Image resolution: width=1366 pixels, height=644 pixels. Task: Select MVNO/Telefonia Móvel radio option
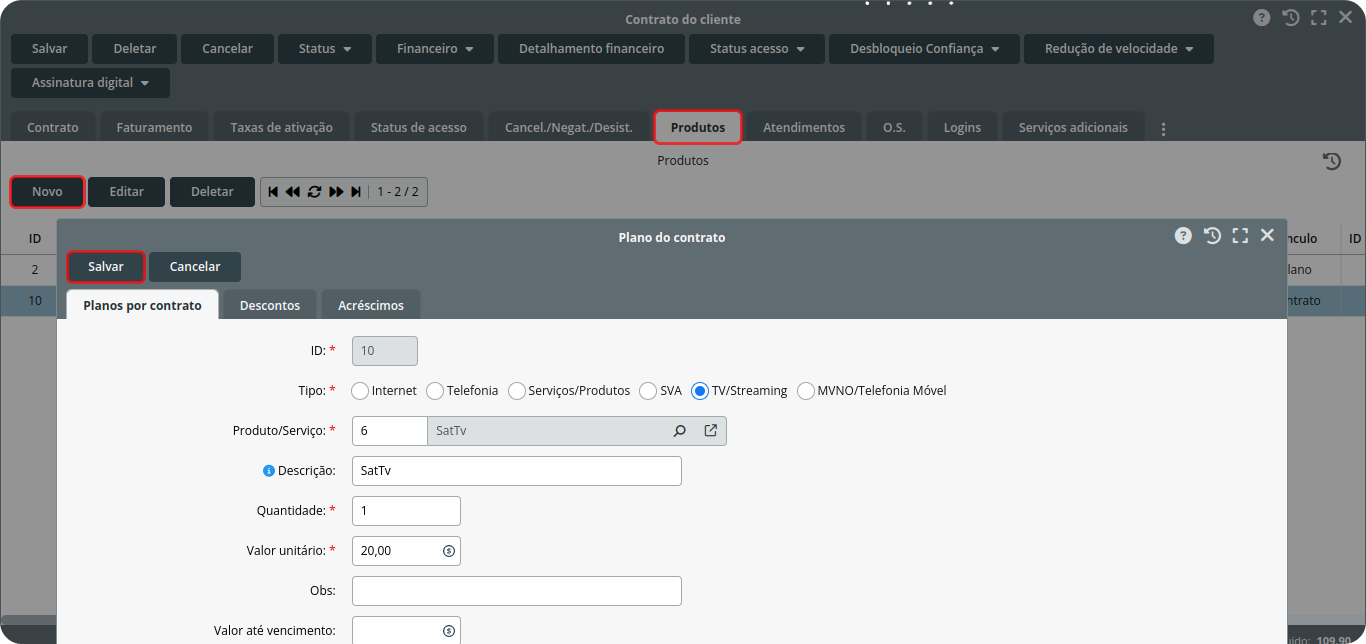pyautogui.click(x=806, y=391)
